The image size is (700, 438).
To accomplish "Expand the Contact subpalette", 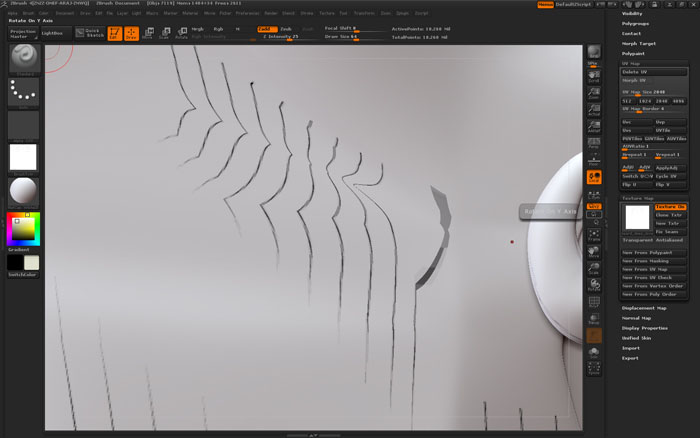I will coord(631,34).
